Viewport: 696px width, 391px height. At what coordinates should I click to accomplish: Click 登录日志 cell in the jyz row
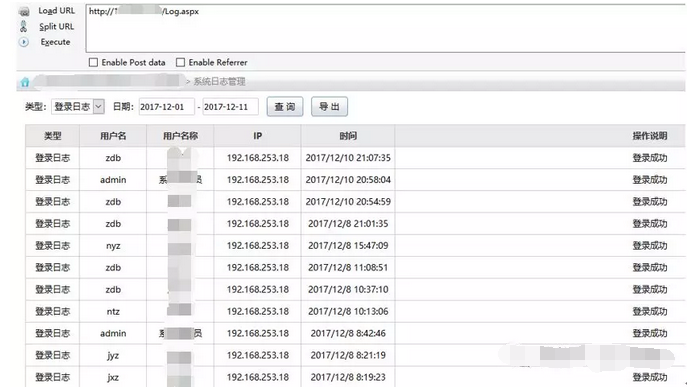coord(52,355)
